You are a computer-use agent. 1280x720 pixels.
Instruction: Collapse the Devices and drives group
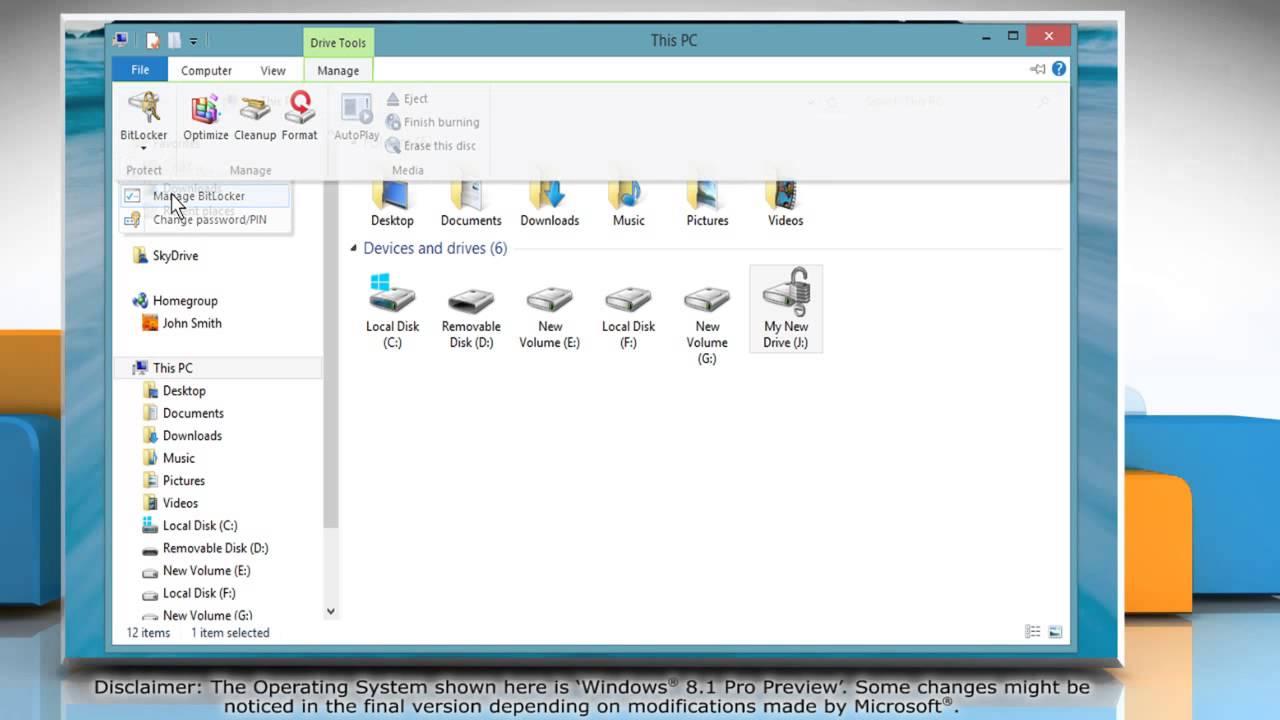353,248
